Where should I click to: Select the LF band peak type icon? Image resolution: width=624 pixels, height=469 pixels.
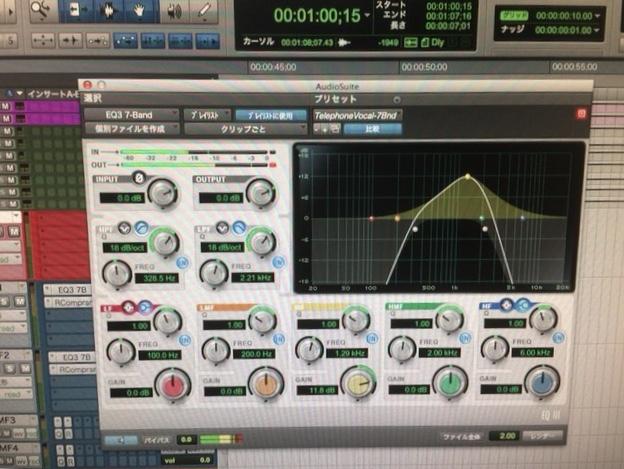click(128, 307)
